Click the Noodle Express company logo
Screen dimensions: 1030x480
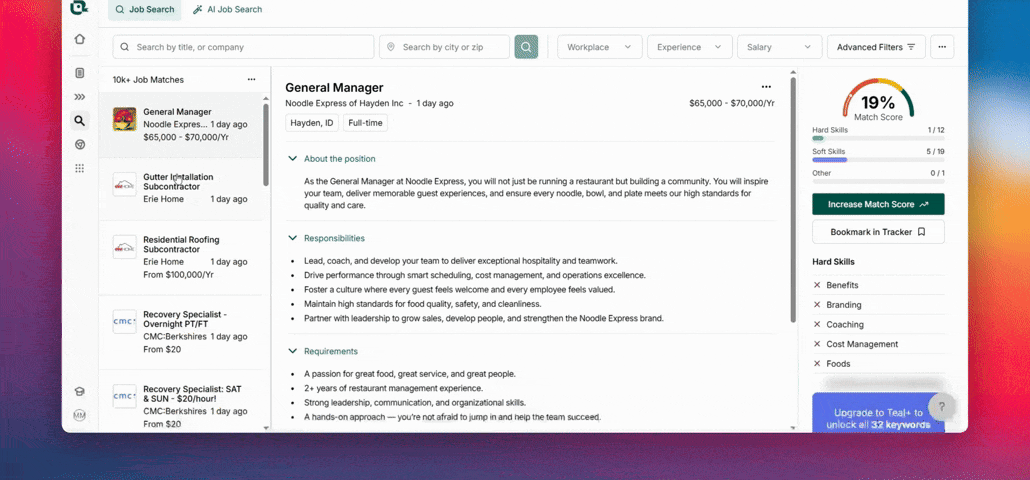point(125,119)
